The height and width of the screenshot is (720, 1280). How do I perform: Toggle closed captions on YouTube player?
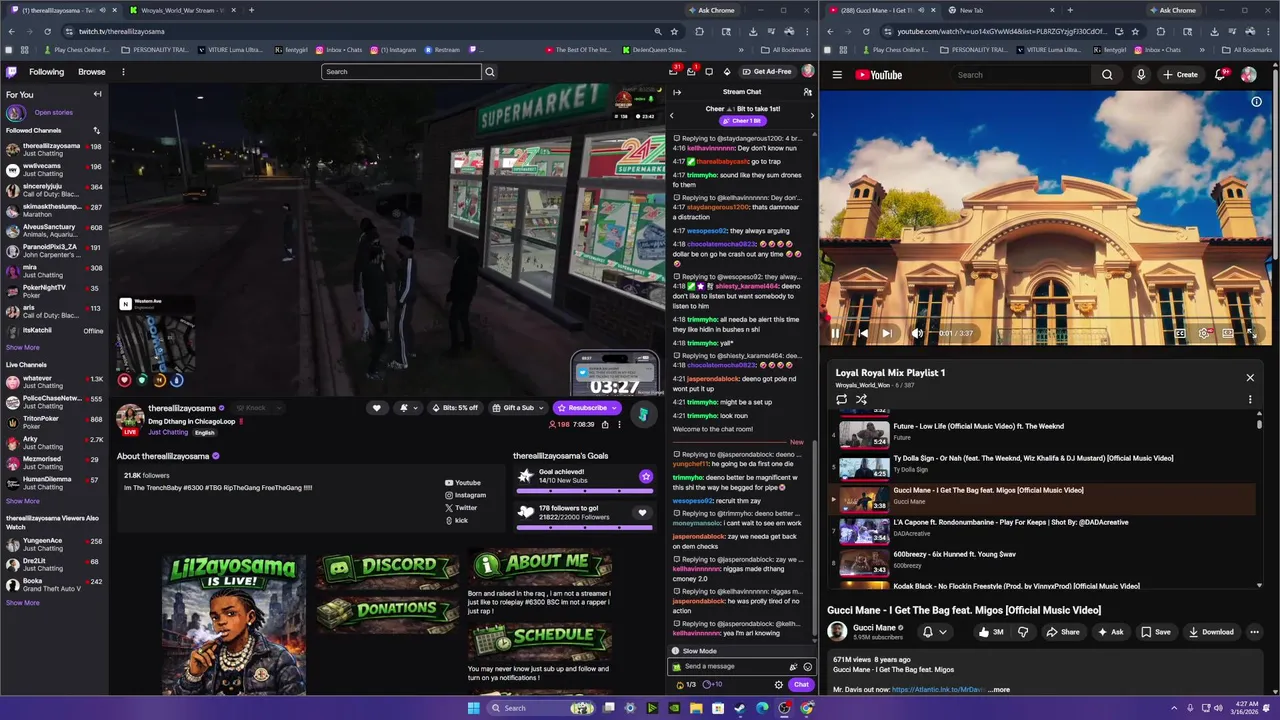[x=1180, y=334]
